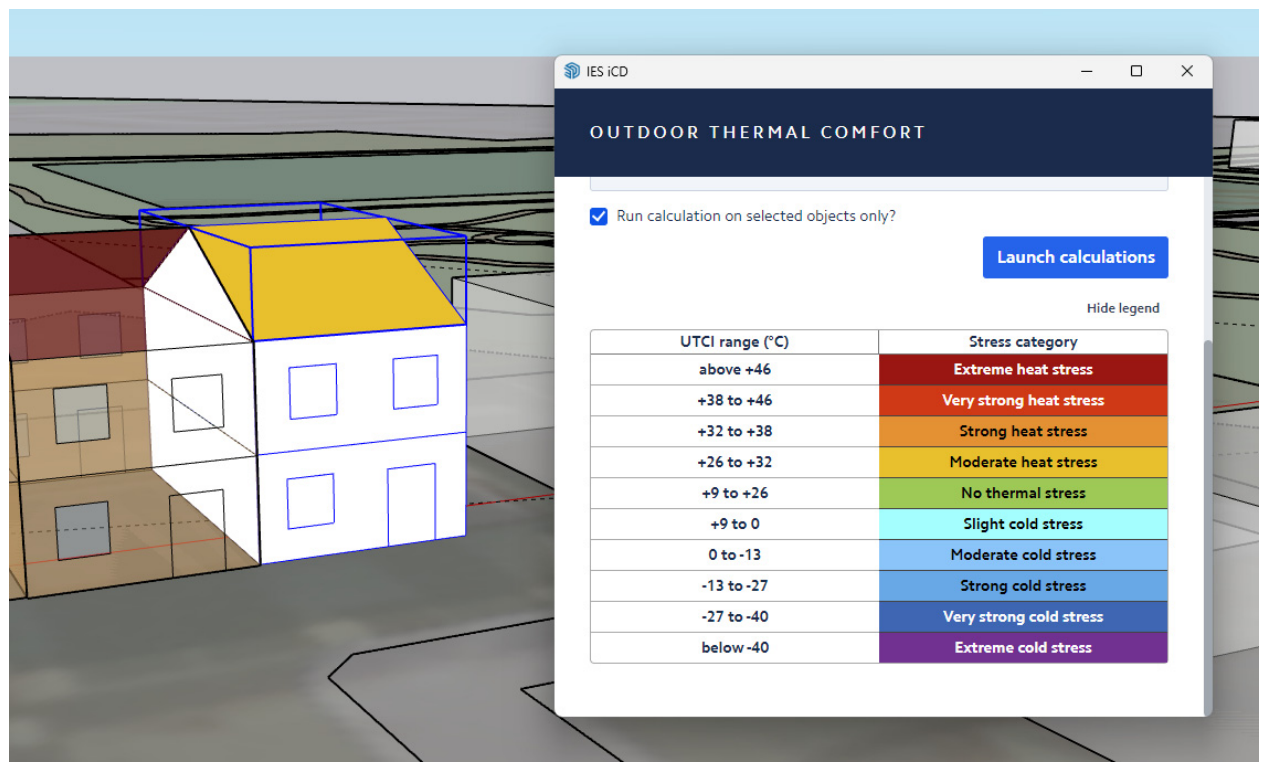Select the Very strong heat stress color cell

[1023, 400]
